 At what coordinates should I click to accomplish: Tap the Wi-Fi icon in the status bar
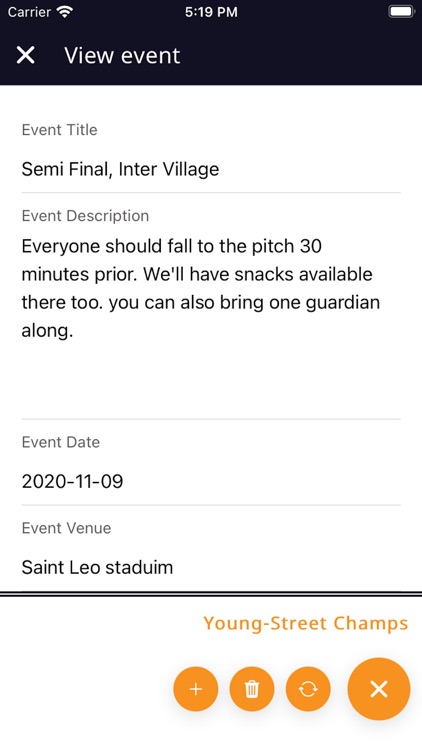[64, 12]
